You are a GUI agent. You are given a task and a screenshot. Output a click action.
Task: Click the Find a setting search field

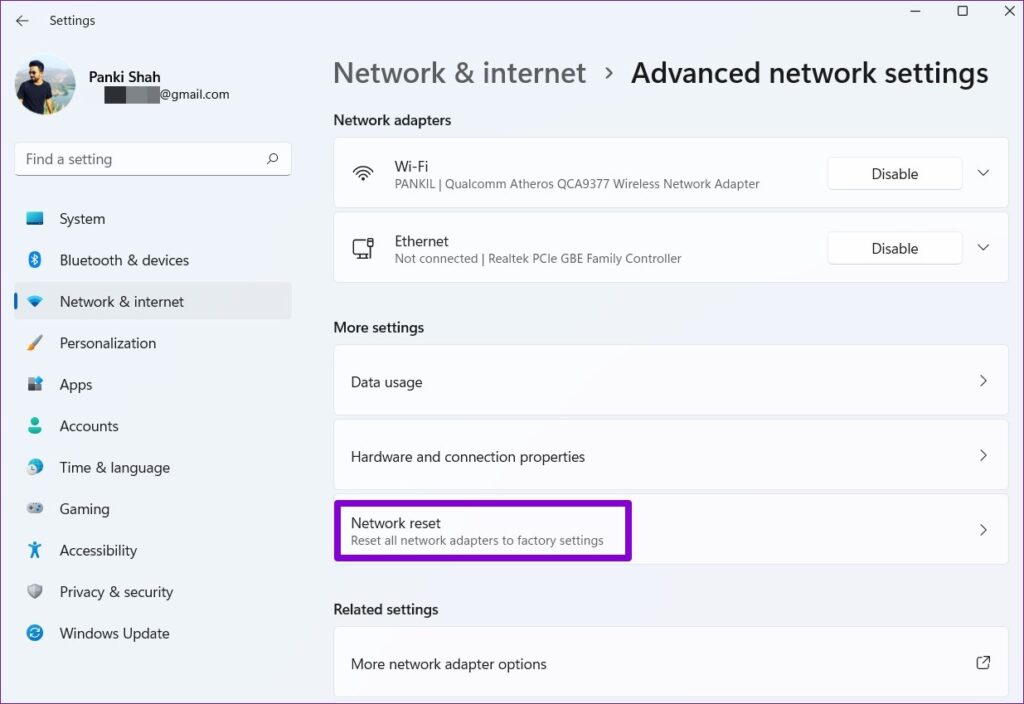(152, 159)
